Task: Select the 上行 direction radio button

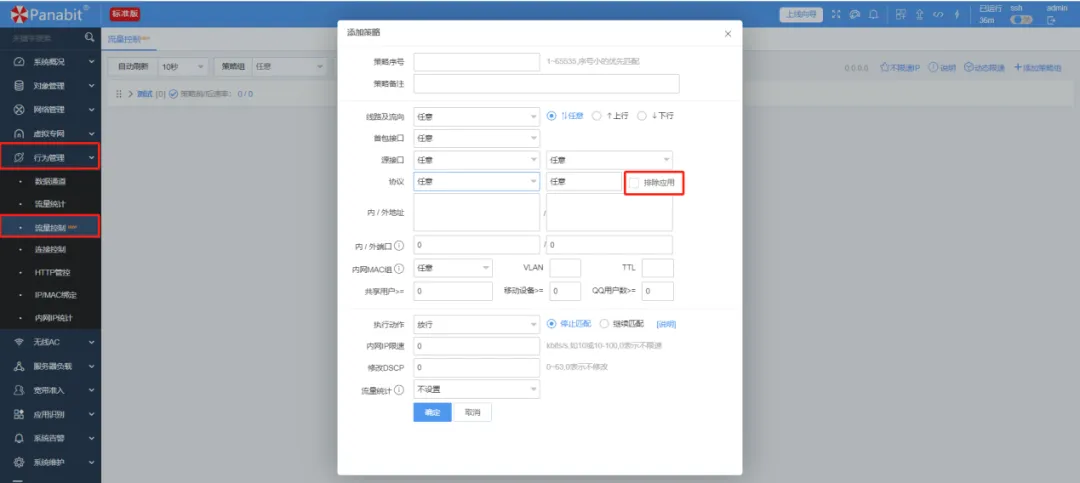Action: coord(597,115)
